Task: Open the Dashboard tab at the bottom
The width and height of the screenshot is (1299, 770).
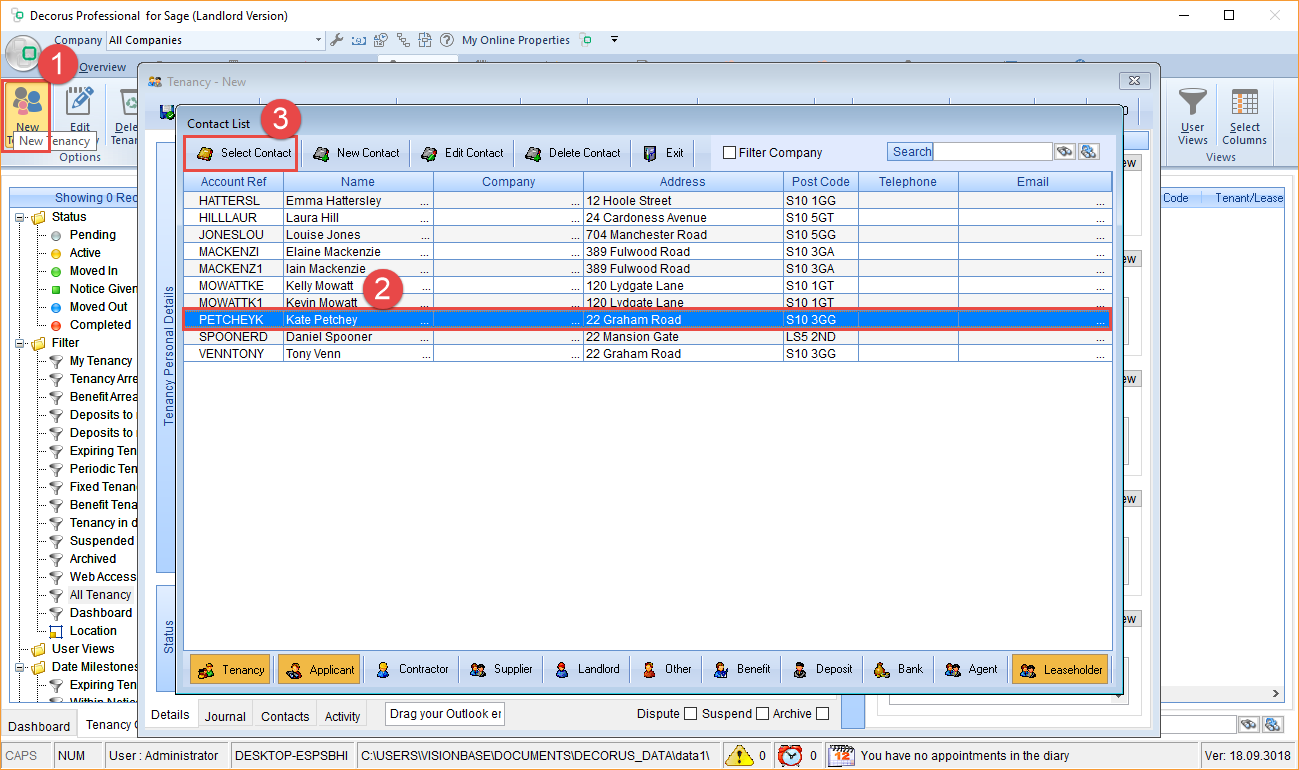Action: pyautogui.click(x=40, y=726)
